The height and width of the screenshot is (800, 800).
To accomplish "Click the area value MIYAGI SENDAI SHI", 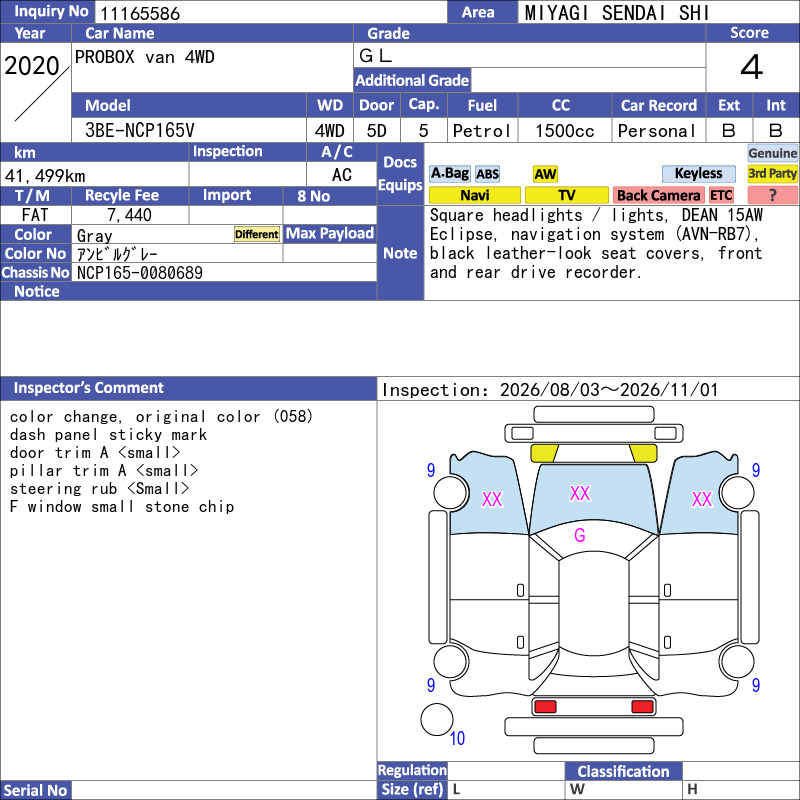I will pos(617,13).
